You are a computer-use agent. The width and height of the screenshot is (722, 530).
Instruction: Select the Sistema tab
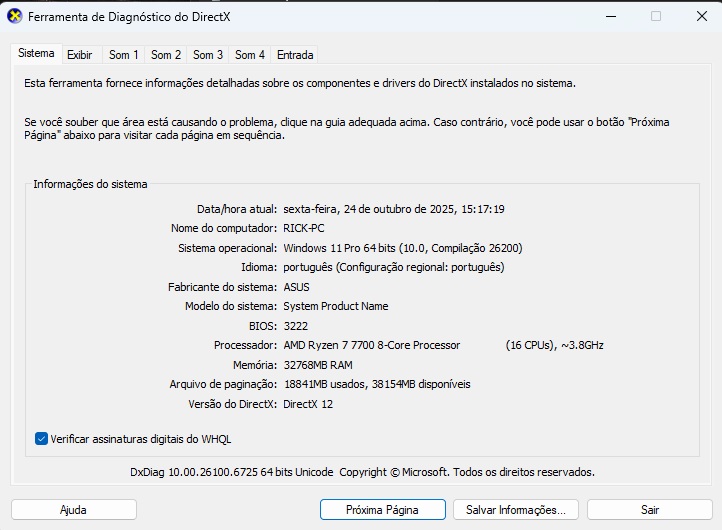(36, 53)
